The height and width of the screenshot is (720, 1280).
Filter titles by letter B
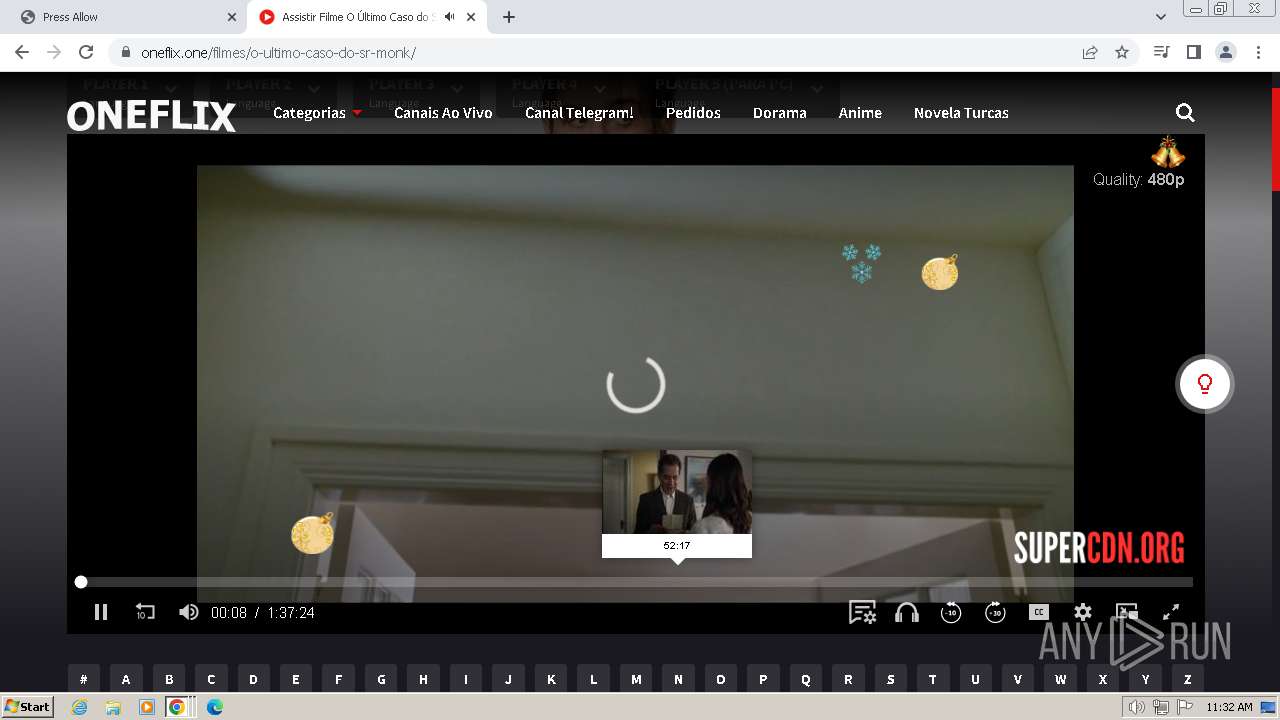(169, 679)
